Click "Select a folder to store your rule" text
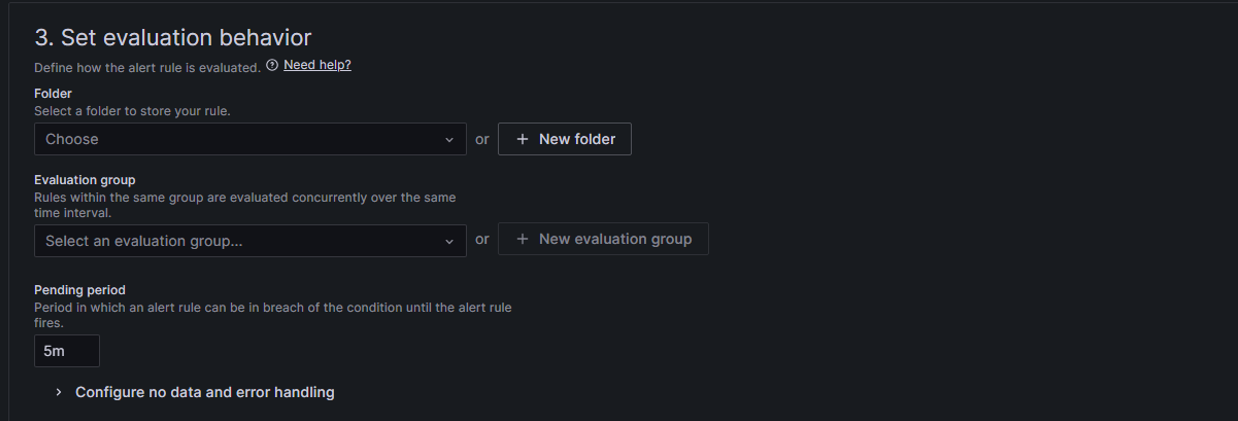 coord(132,111)
